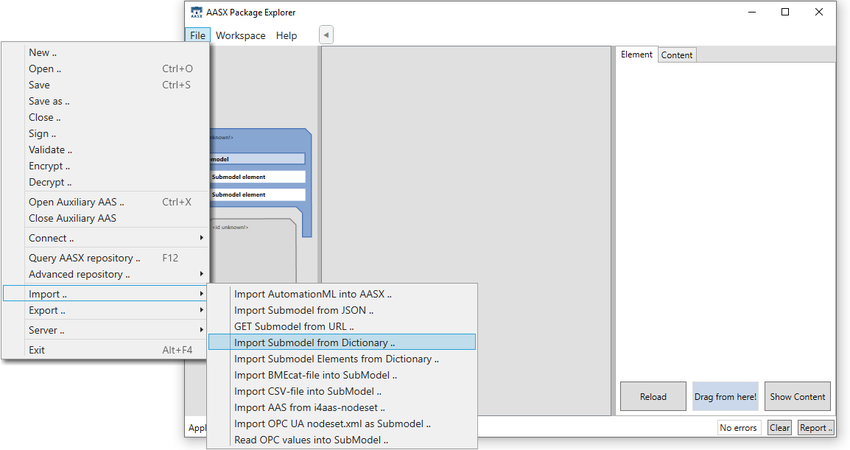Click the first Submodel element box in diagram

257,177
